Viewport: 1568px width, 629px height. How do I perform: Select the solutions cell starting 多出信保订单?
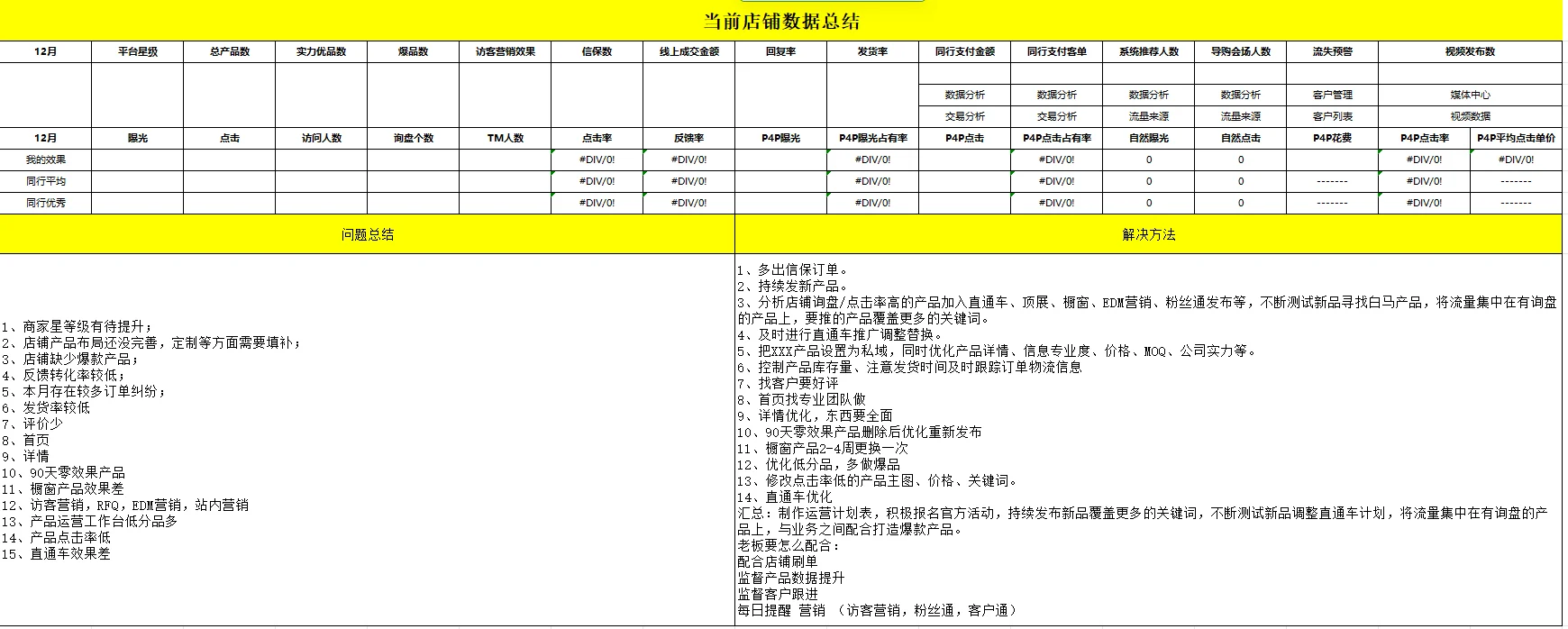click(1149, 440)
